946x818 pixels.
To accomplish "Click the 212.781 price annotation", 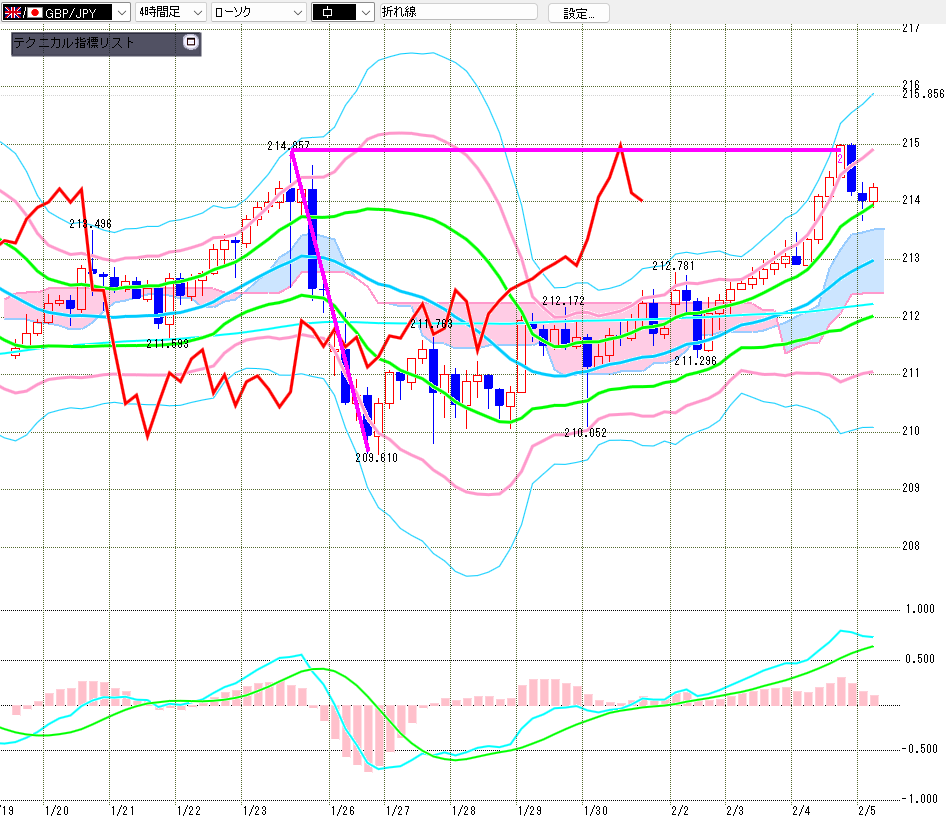I will click(x=673, y=266).
